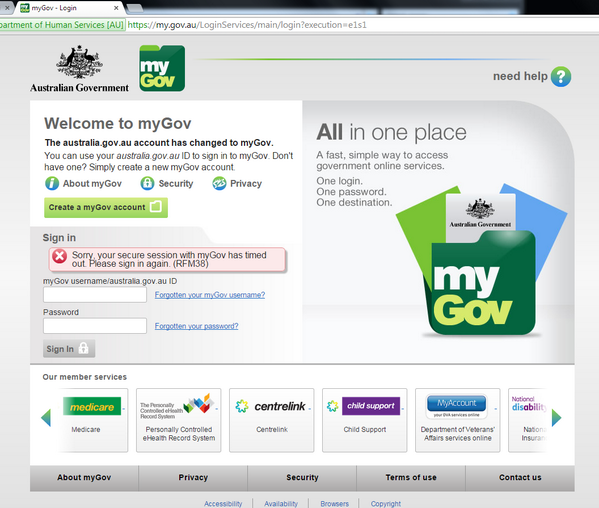
Task: Click the 'Our member services' heading
Action: tap(84, 377)
